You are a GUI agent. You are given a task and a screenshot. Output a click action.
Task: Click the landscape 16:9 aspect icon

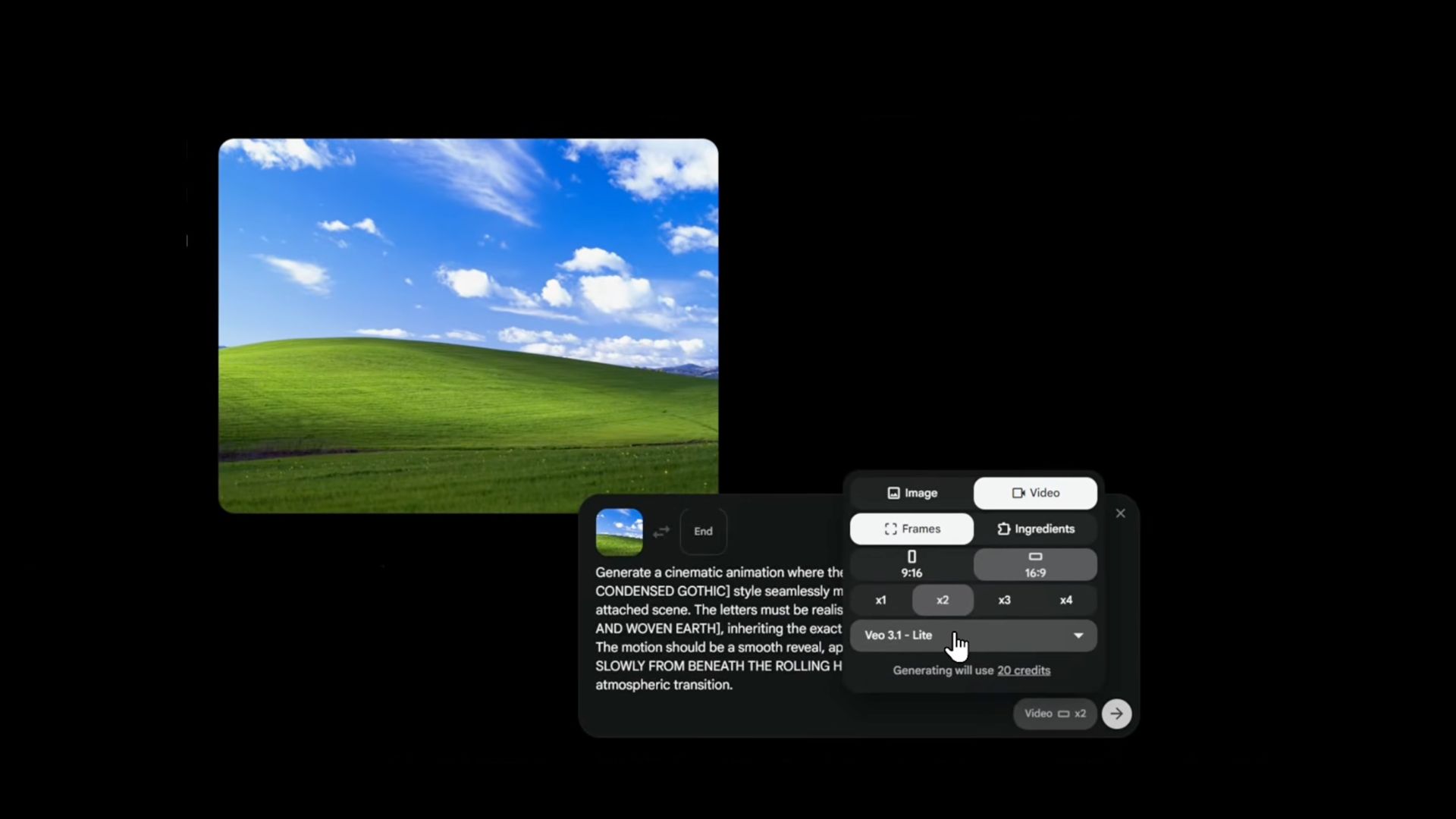(x=1035, y=557)
